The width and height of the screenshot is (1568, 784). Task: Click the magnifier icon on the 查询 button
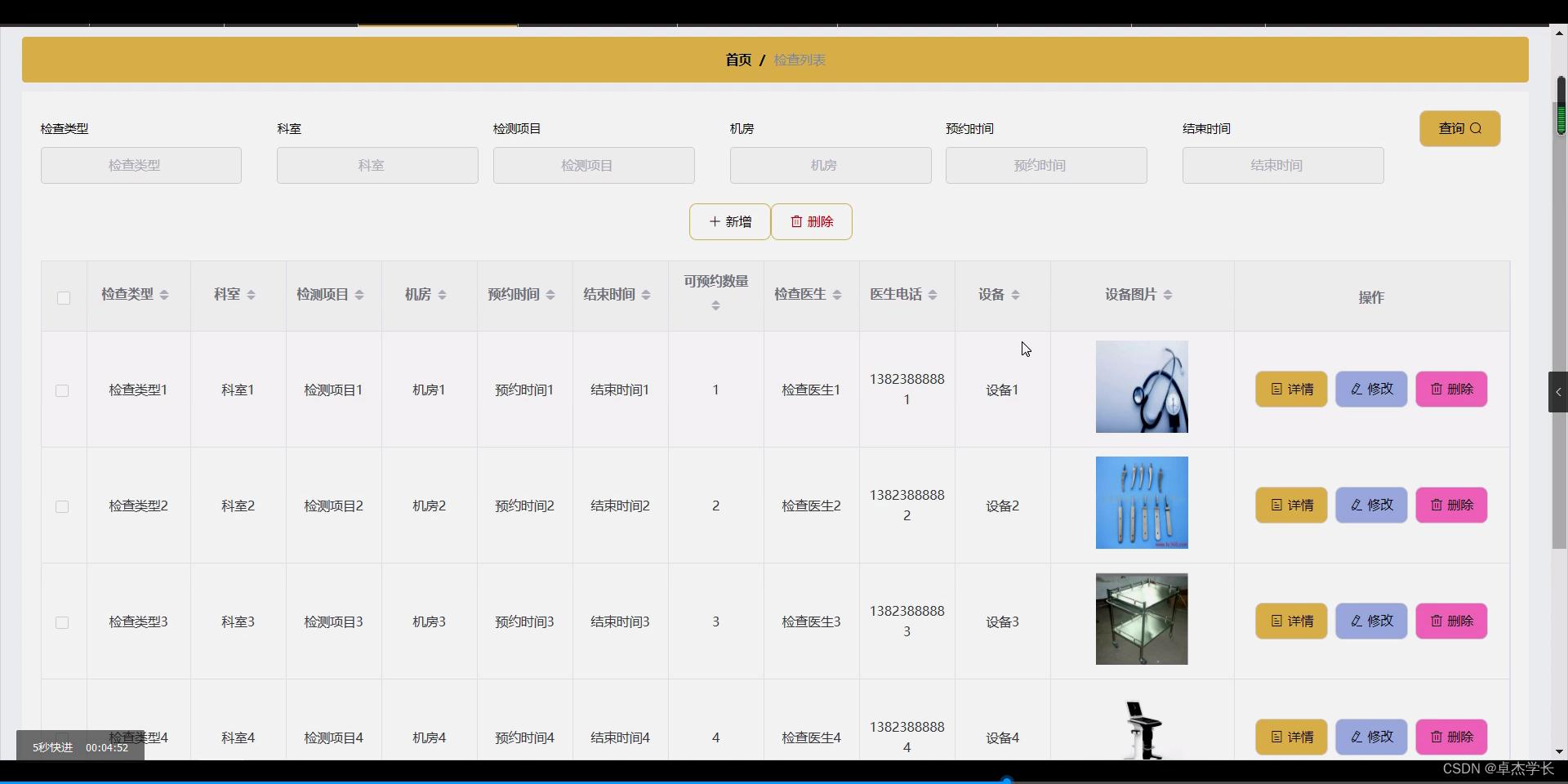pos(1476,128)
